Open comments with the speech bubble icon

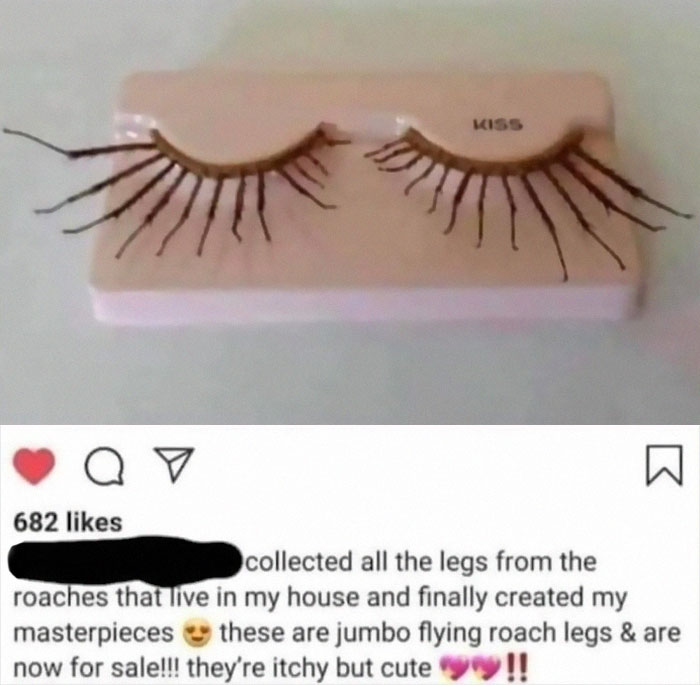104,467
